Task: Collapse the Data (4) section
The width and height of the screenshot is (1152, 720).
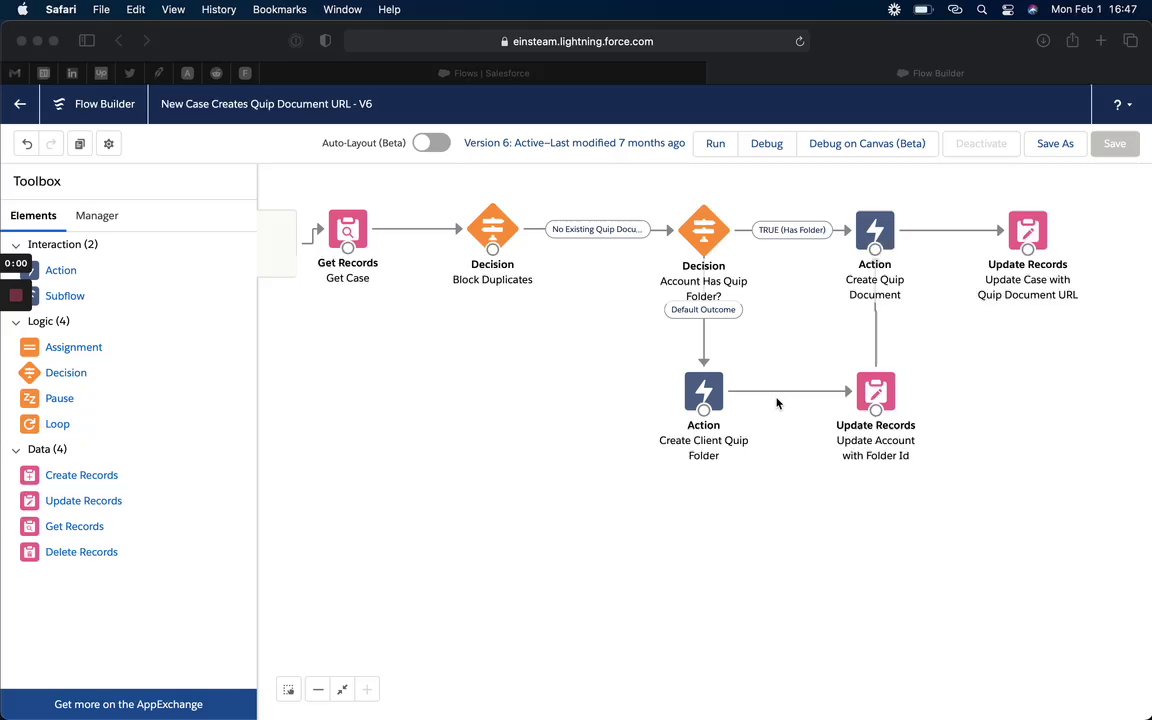Action: click(16, 450)
